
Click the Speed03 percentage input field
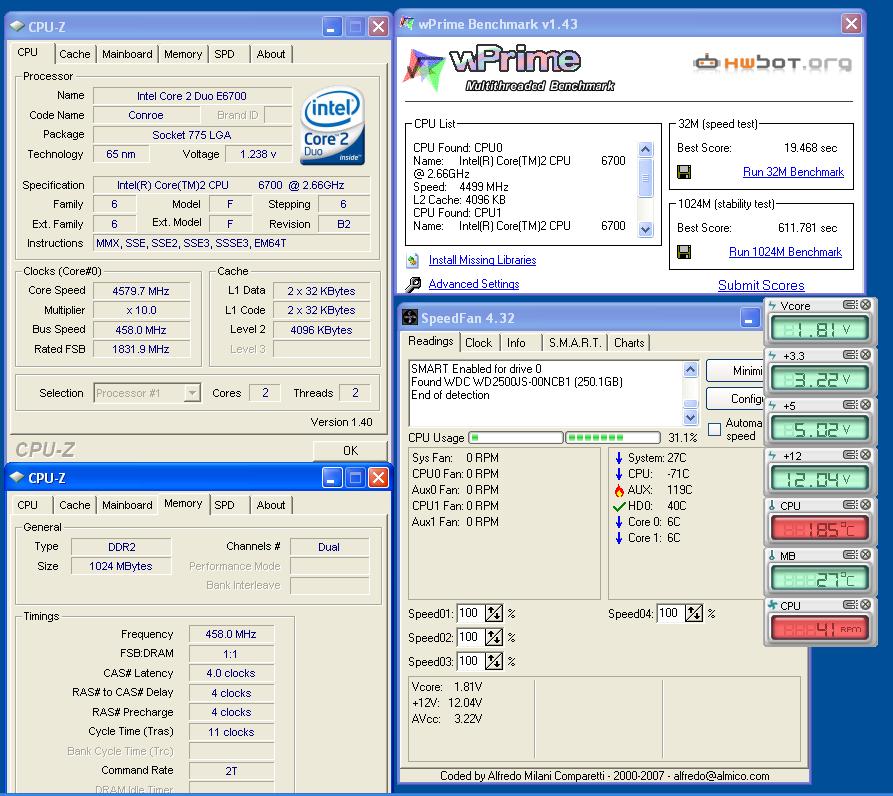click(469, 661)
